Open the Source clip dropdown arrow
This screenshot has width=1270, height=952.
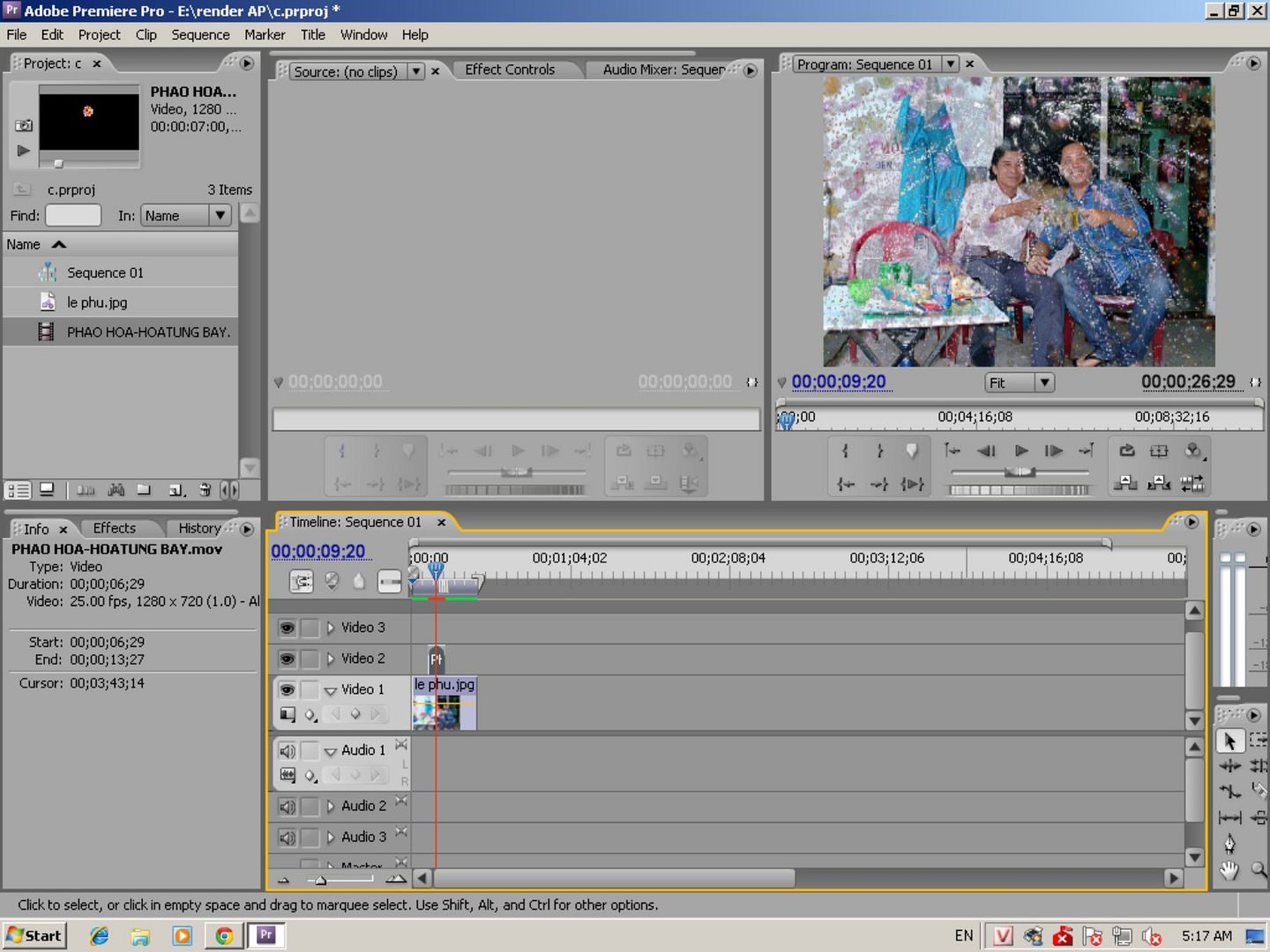415,71
